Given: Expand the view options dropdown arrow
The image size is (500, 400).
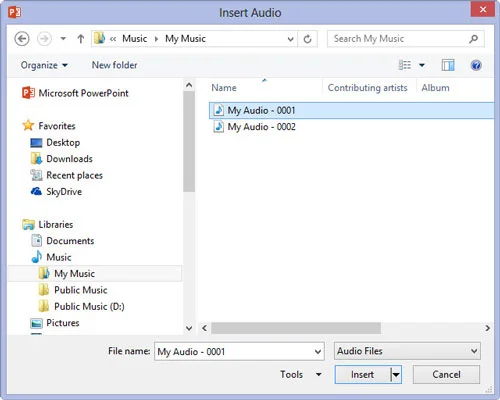Looking at the screenshot, I should coord(422,65).
